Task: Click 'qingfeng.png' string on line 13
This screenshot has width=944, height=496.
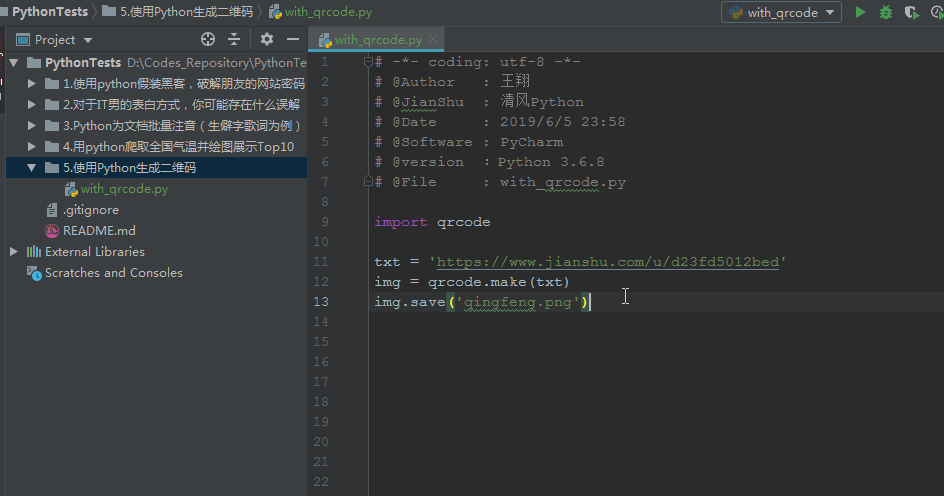Action: tap(517, 302)
